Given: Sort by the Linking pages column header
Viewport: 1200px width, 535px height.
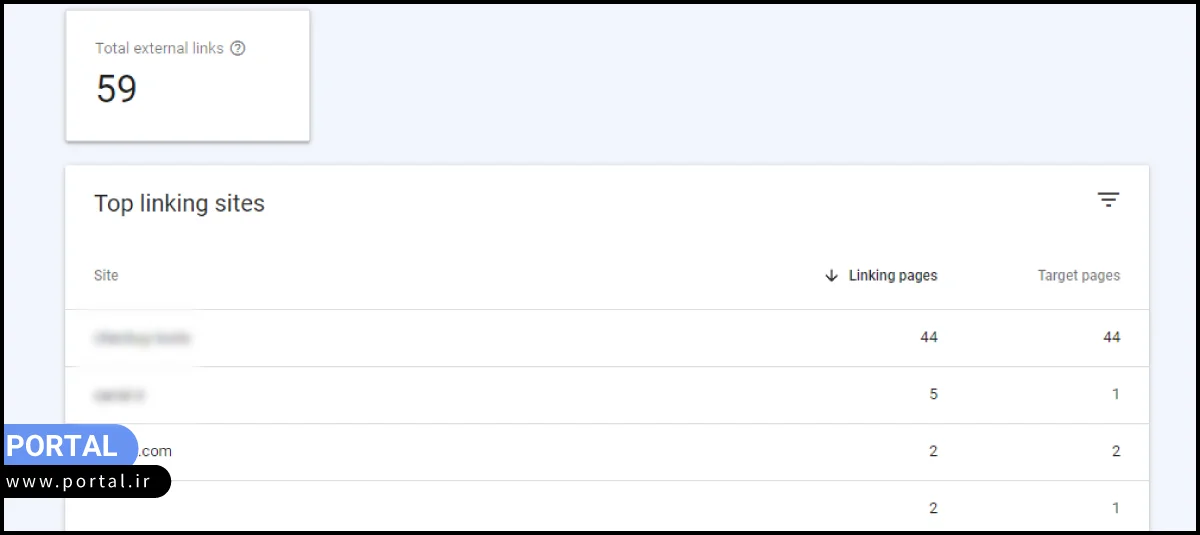Looking at the screenshot, I should (893, 276).
